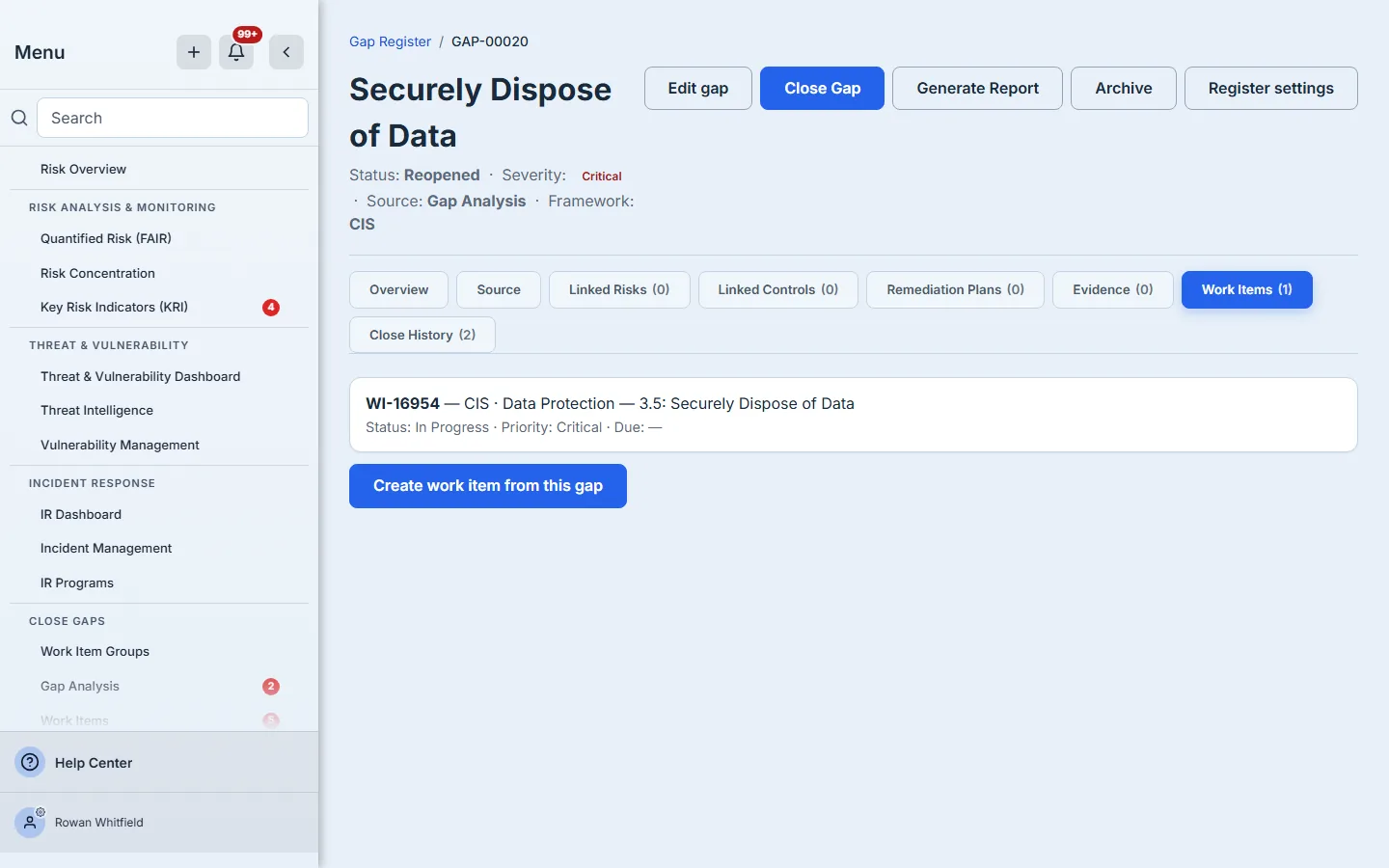Focus the sidebar Search field

[173, 118]
